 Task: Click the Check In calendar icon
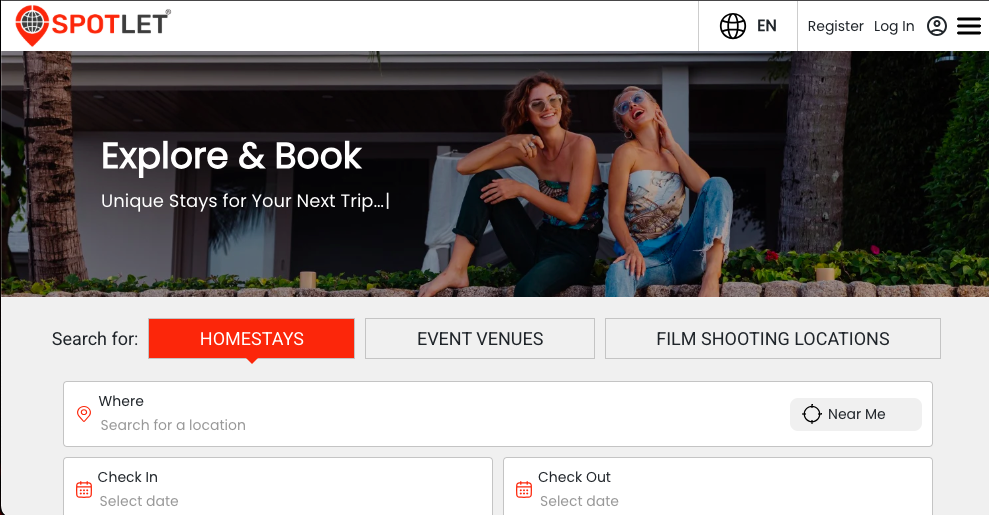click(x=84, y=489)
